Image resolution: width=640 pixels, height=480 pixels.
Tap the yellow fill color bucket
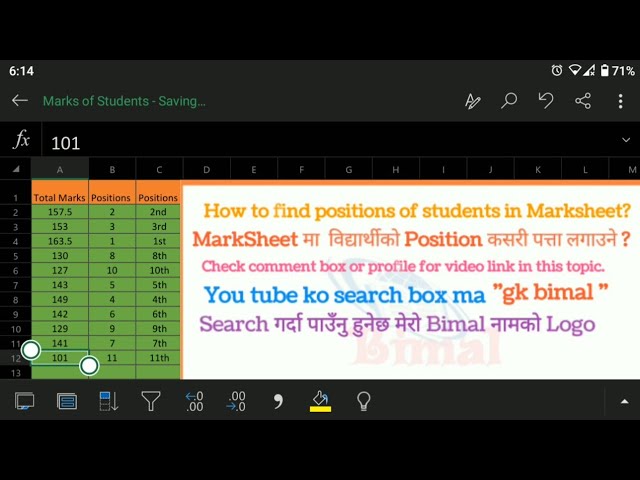(x=320, y=401)
